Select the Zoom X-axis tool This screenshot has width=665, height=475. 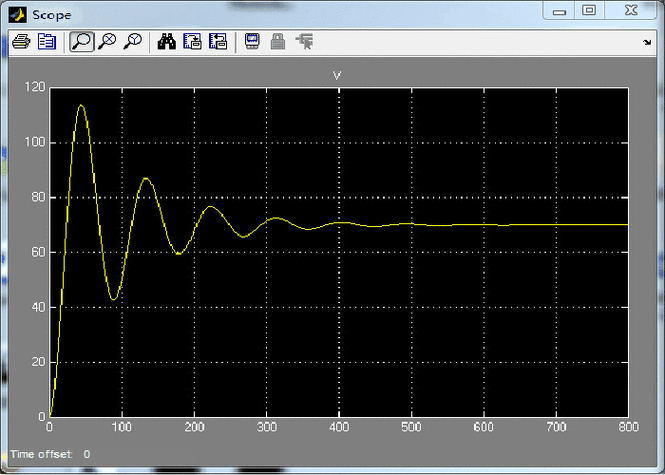click(x=107, y=42)
